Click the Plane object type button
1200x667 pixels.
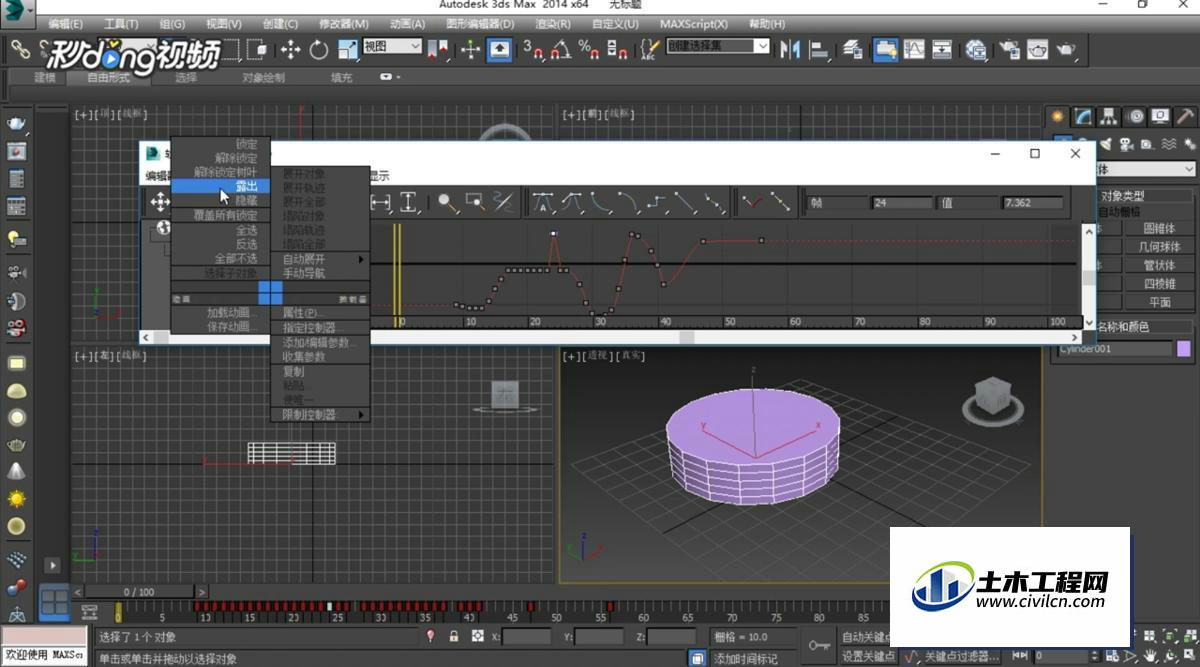(1159, 302)
